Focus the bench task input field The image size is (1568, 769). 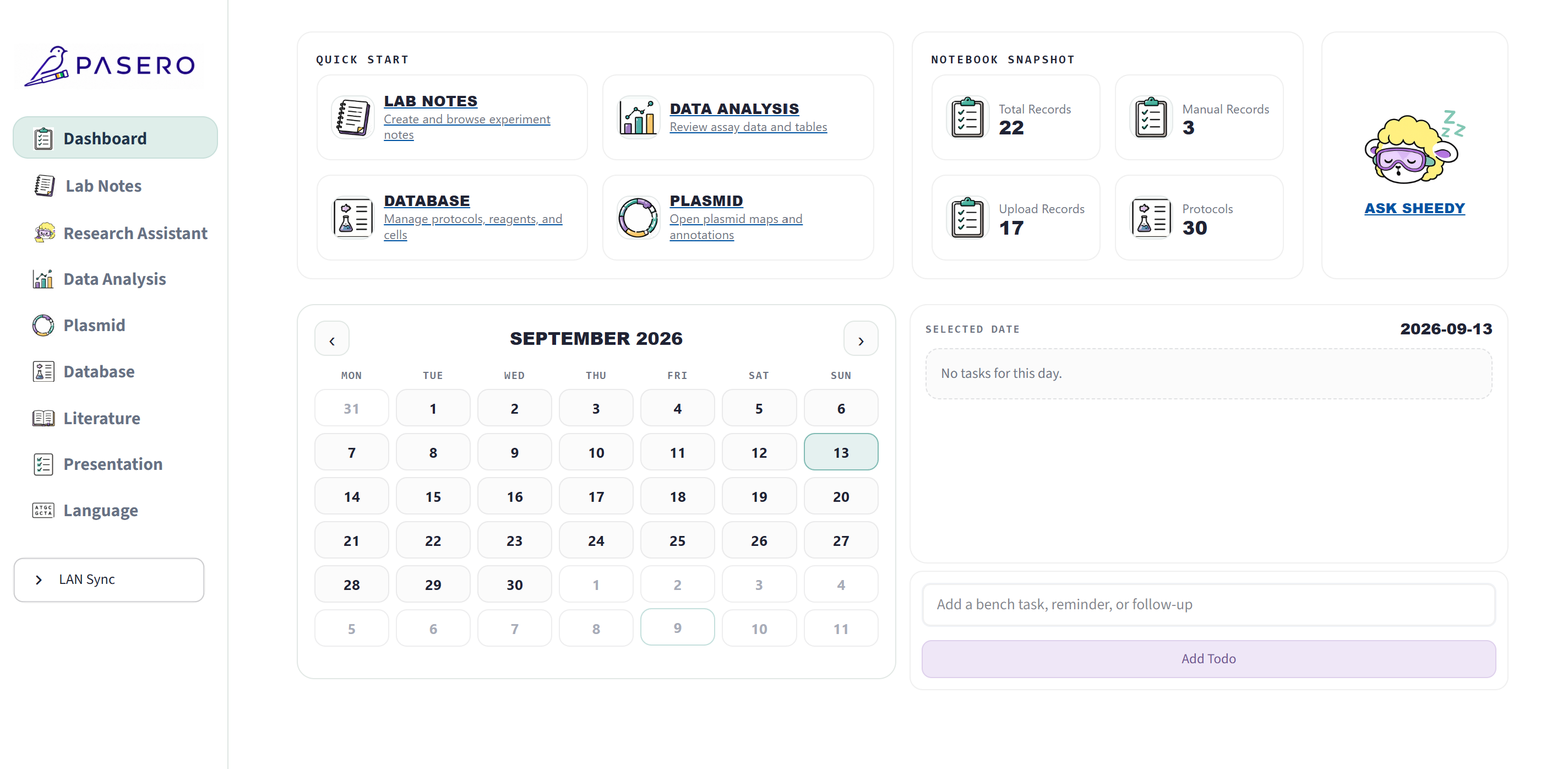[1208, 605]
